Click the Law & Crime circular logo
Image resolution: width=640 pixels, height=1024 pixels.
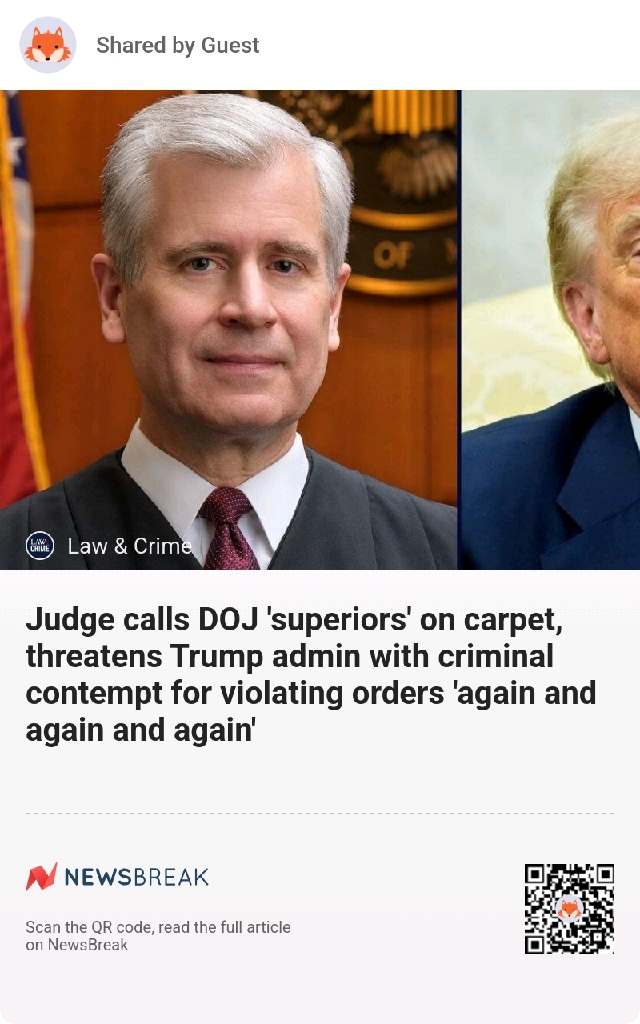tap(40, 545)
